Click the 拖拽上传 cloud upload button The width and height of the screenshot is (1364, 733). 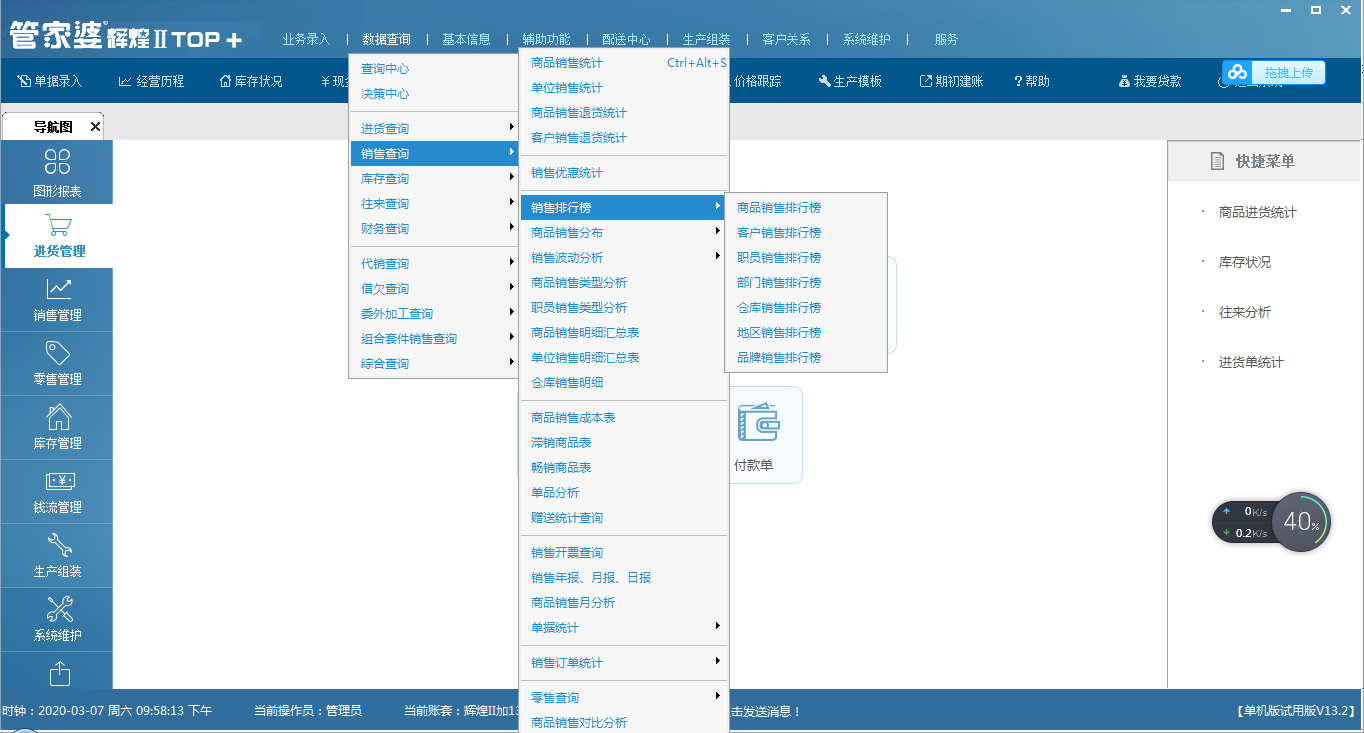[1274, 72]
